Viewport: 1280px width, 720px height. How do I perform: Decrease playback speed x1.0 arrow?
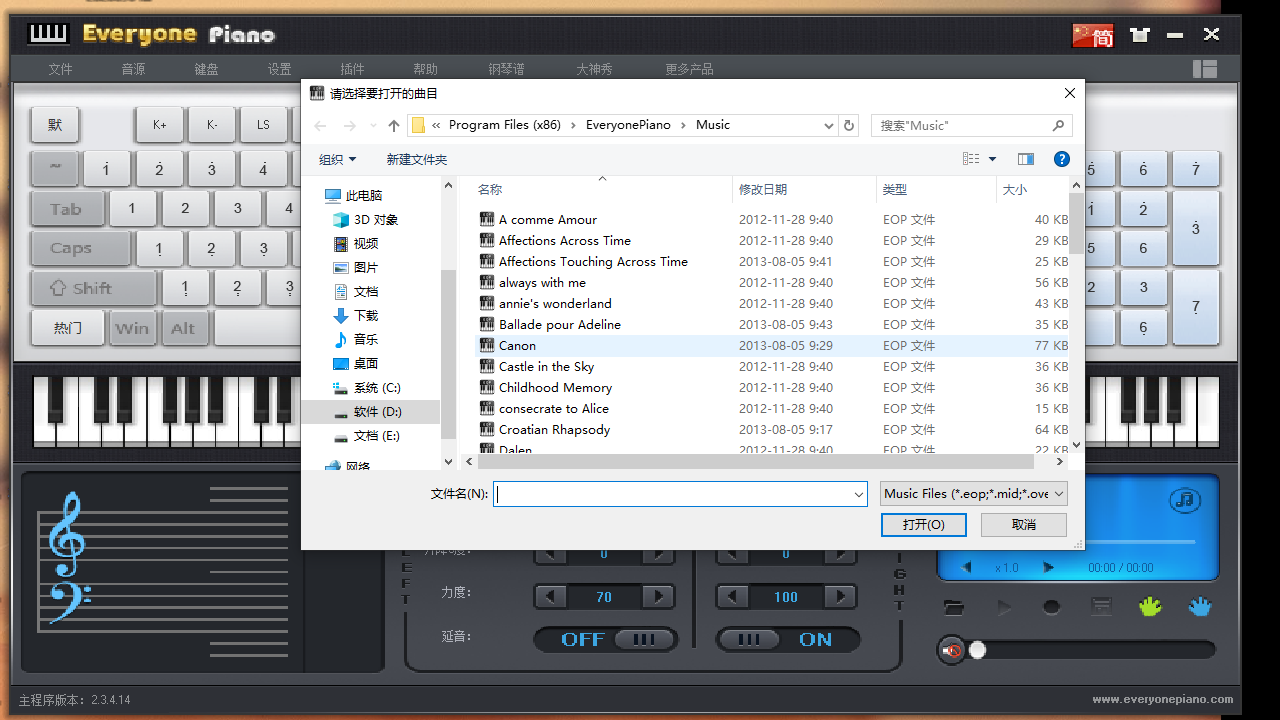coord(967,567)
